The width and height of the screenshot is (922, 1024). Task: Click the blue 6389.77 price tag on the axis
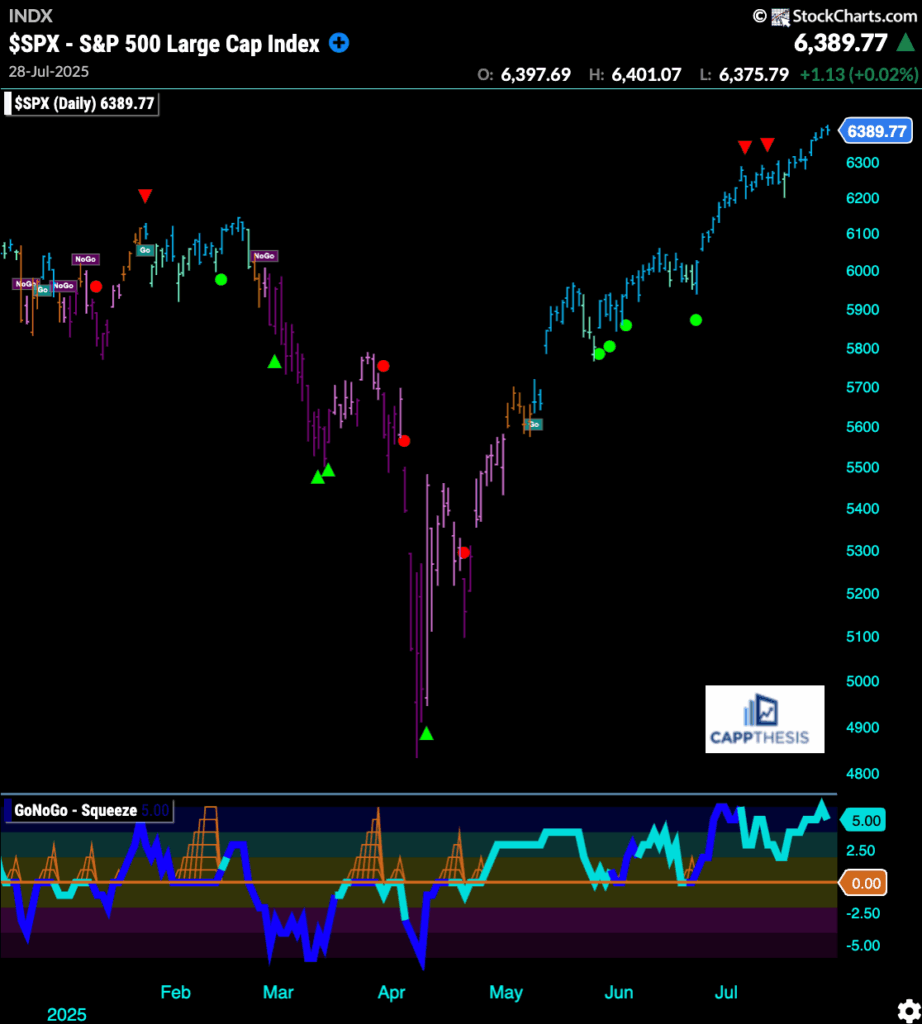click(x=876, y=131)
